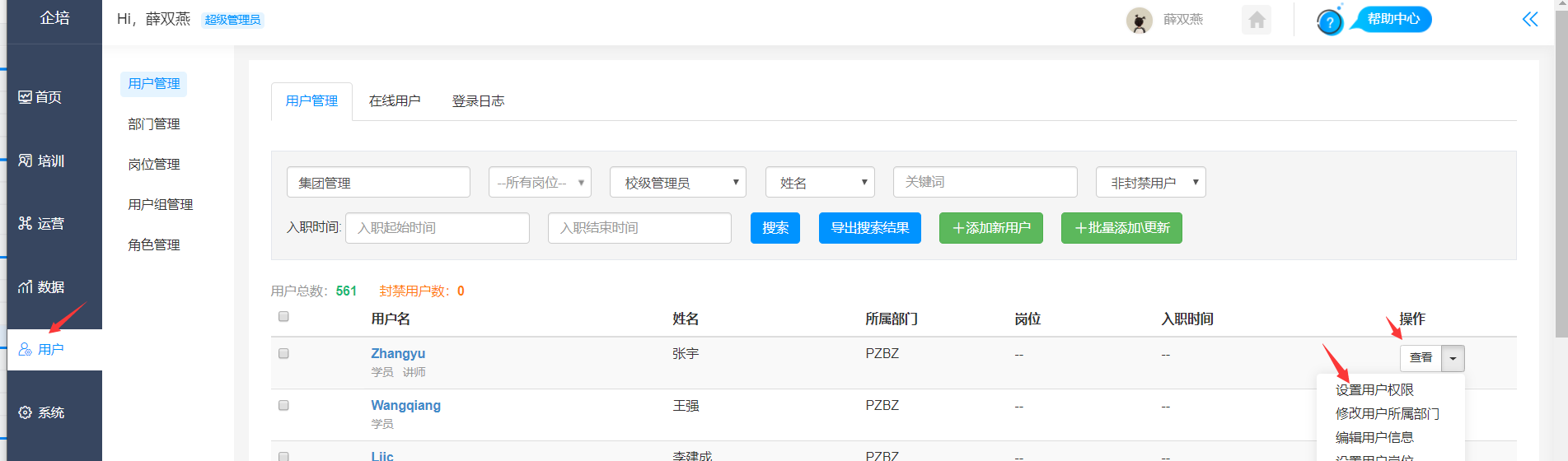
Task: Click the 薛双燕 username in header
Action: coord(1183,20)
